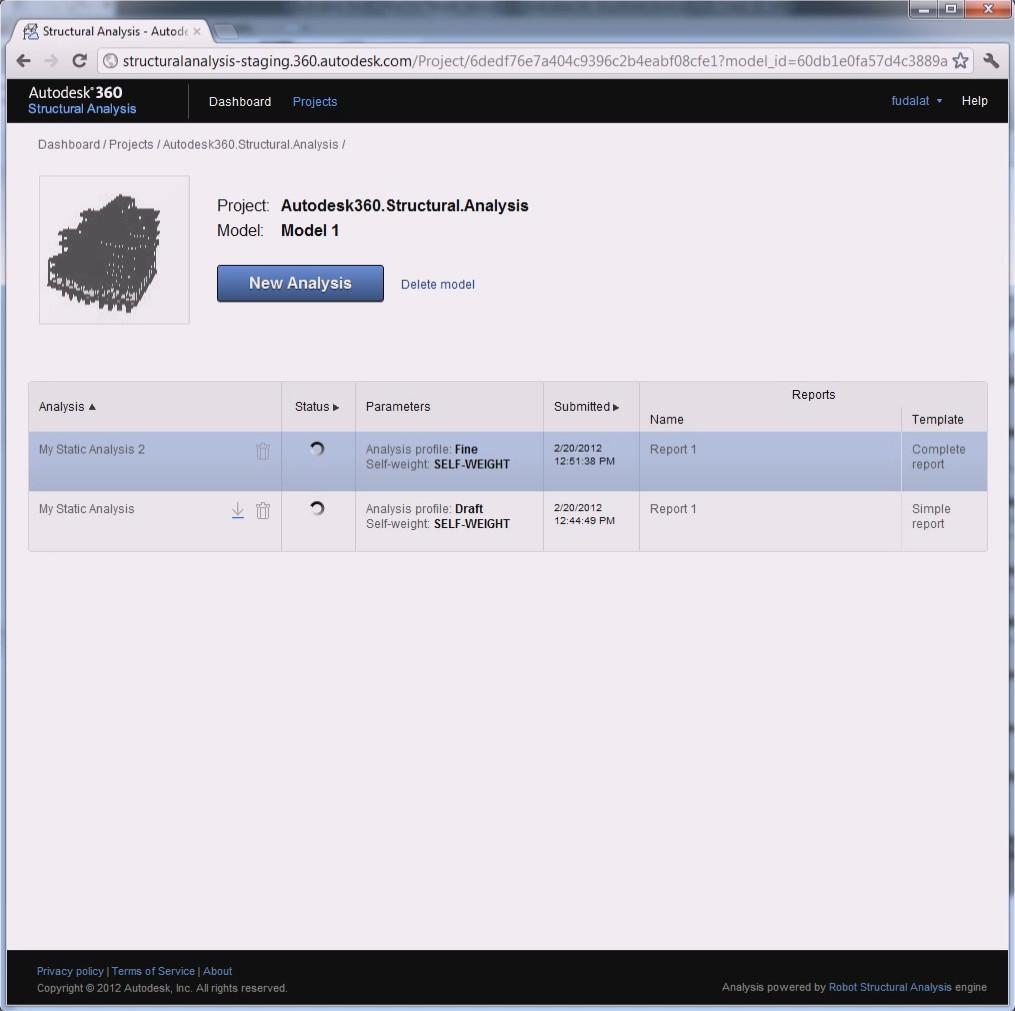This screenshot has width=1015, height=1011.
Task: Go to Dashboard in top navigation
Action: [240, 102]
